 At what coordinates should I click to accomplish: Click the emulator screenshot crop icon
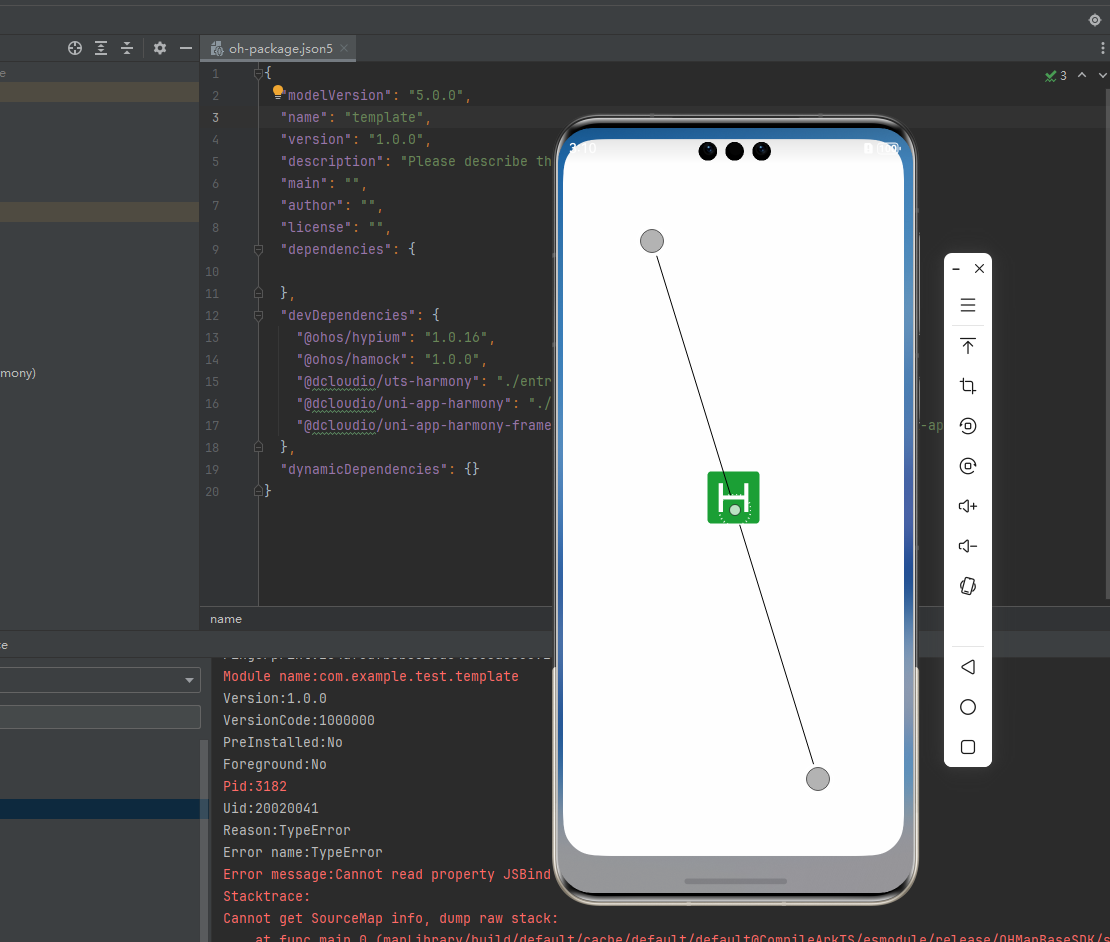tap(968, 386)
